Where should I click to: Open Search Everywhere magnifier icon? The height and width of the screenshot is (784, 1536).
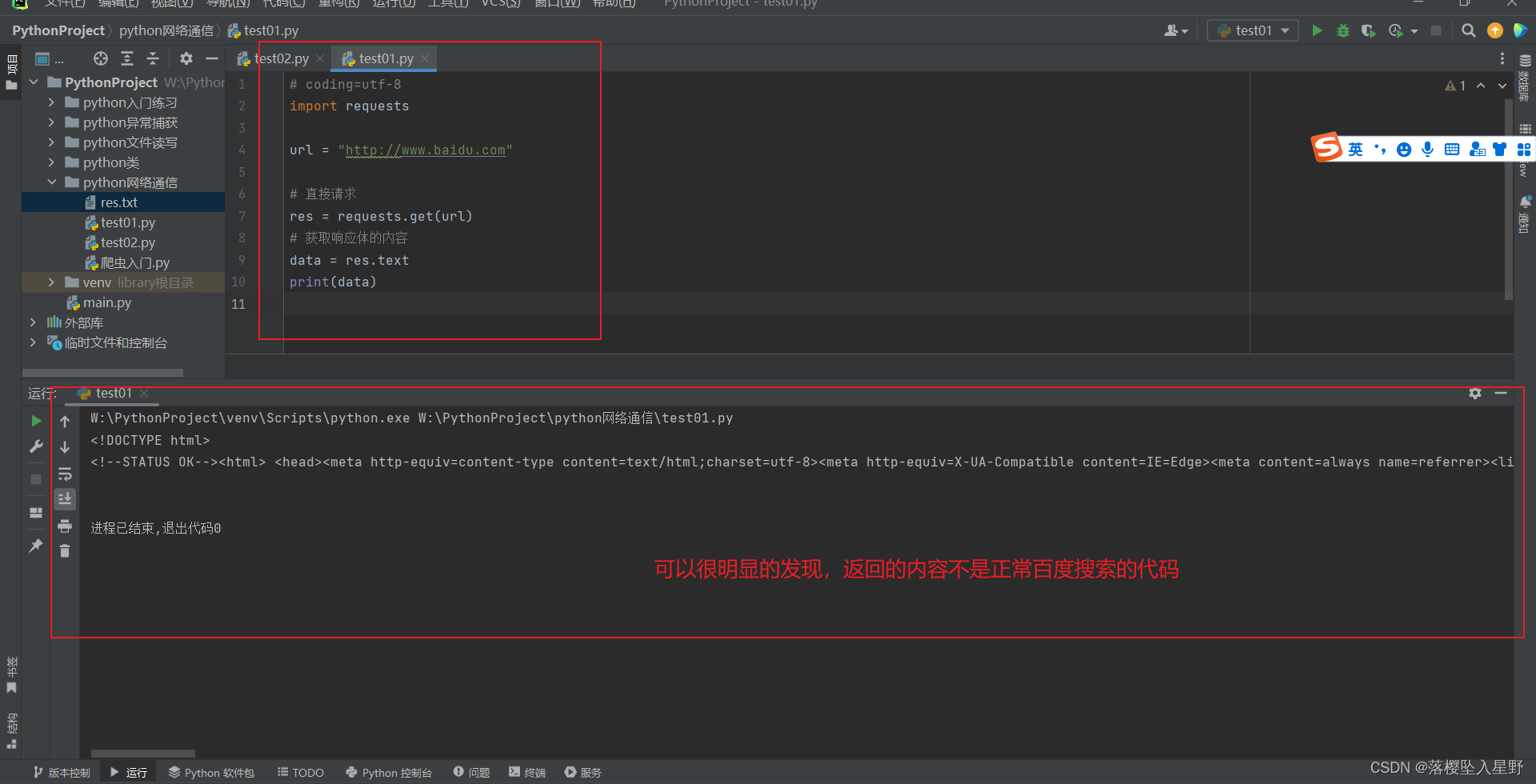click(x=1468, y=30)
